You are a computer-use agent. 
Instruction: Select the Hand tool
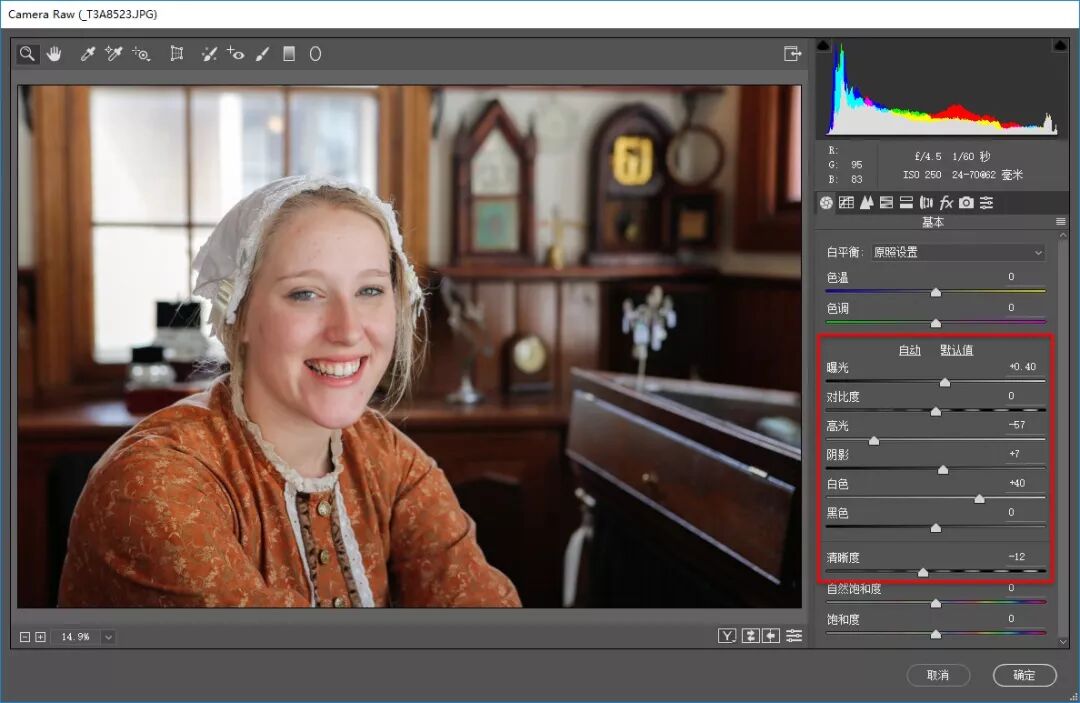click(x=54, y=54)
